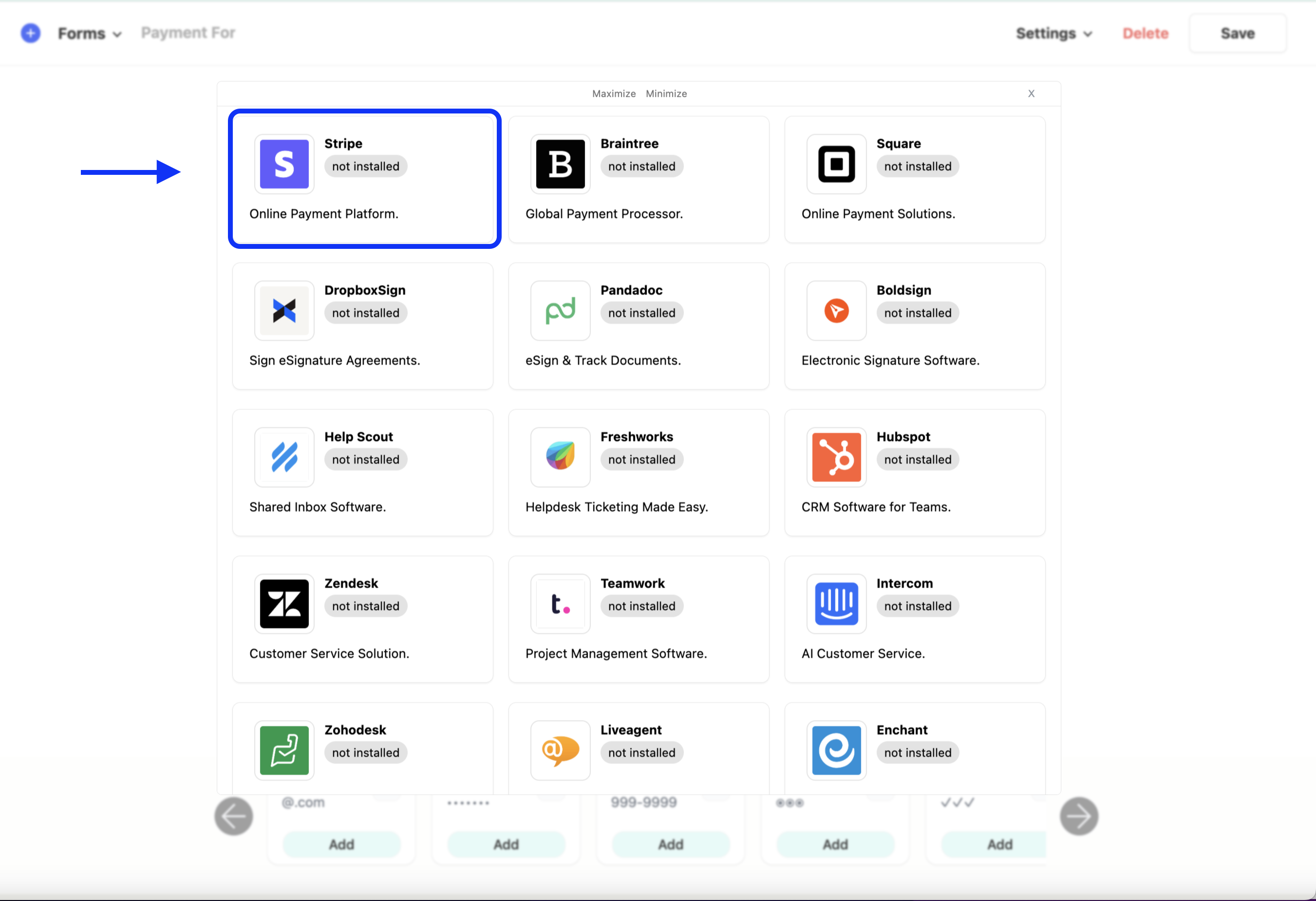Click the Enchant not installed badge
Image resolution: width=1316 pixels, height=901 pixels.
(918, 753)
